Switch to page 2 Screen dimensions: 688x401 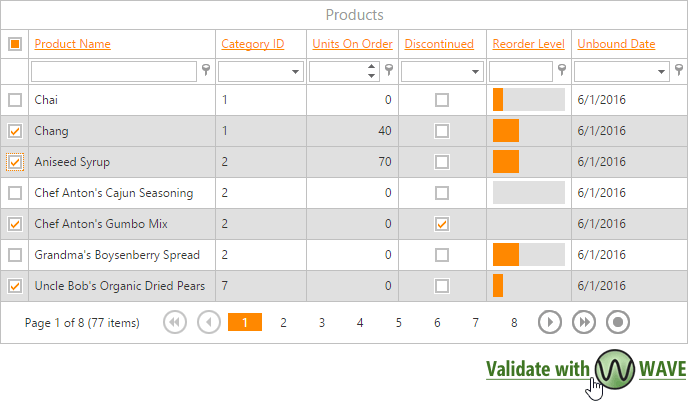pyautogui.click(x=284, y=322)
